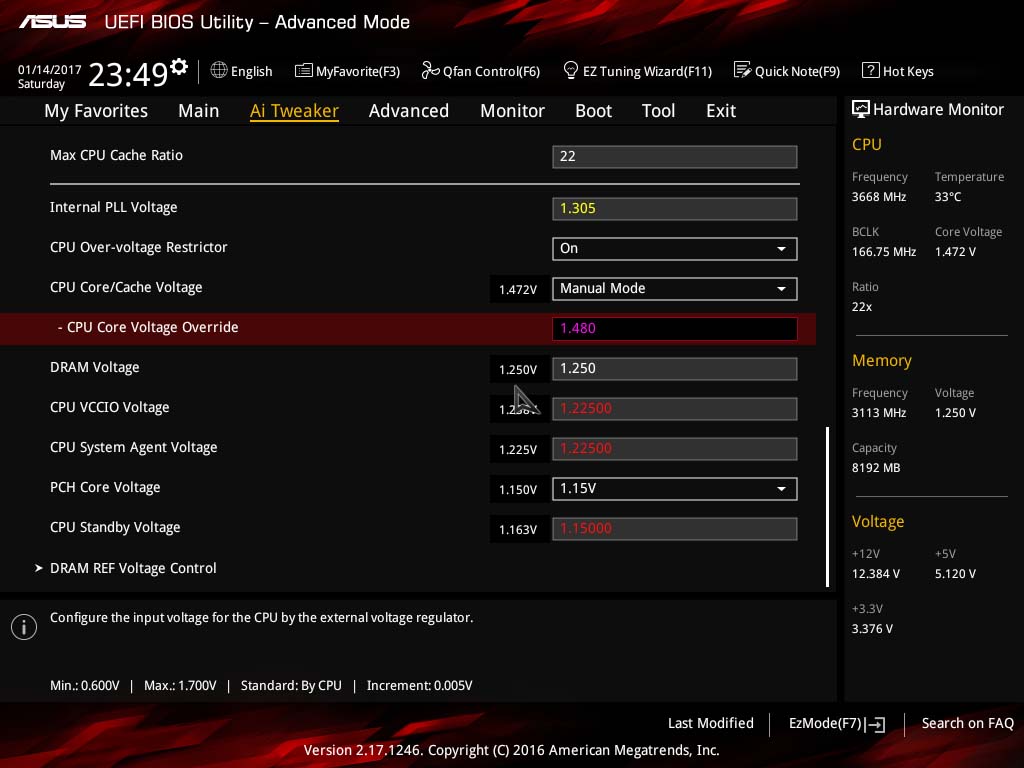The image size is (1024, 768).
Task: Click the settings list scrollbar
Action: click(827, 507)
